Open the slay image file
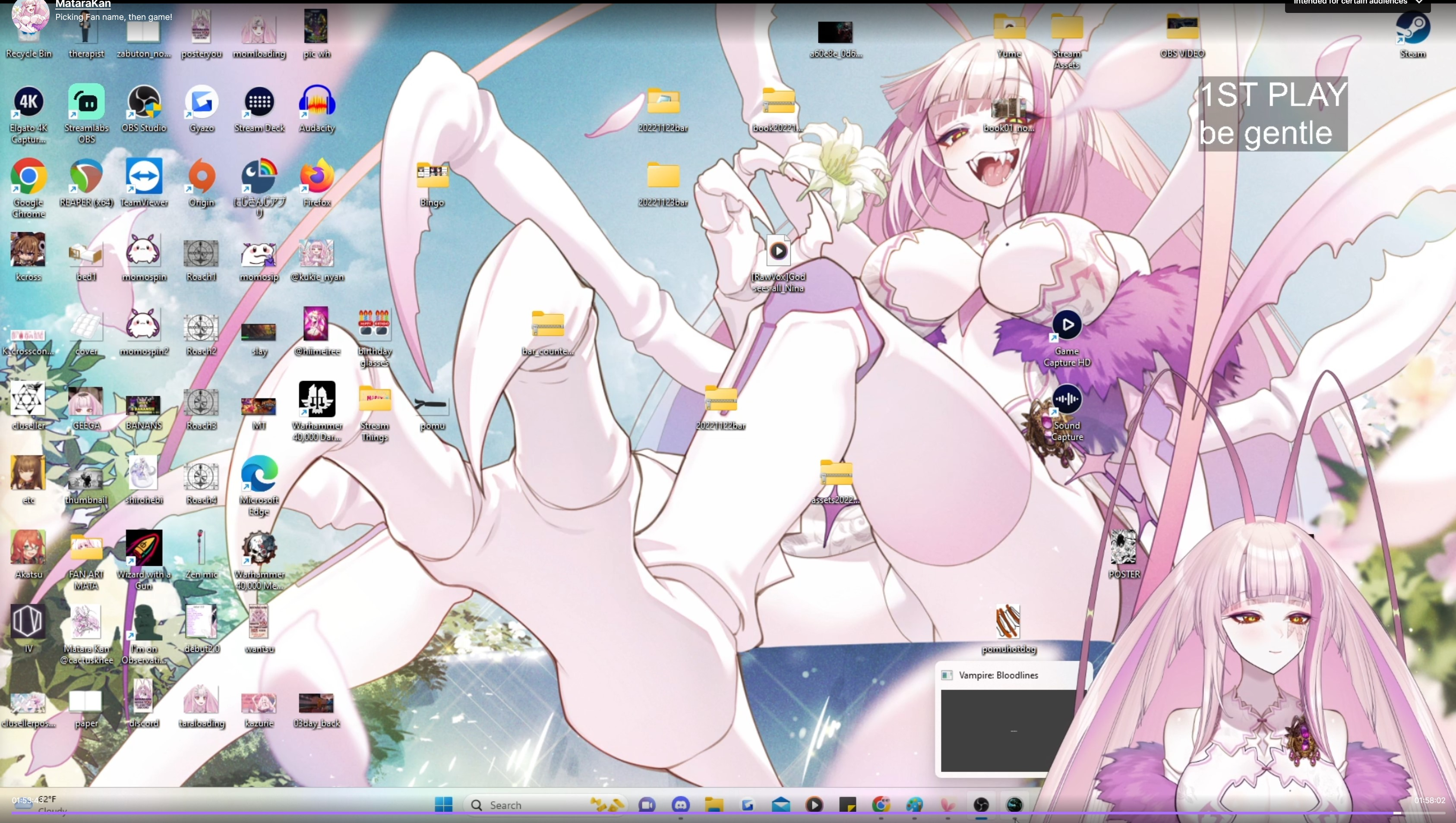 tap(259, 339)
